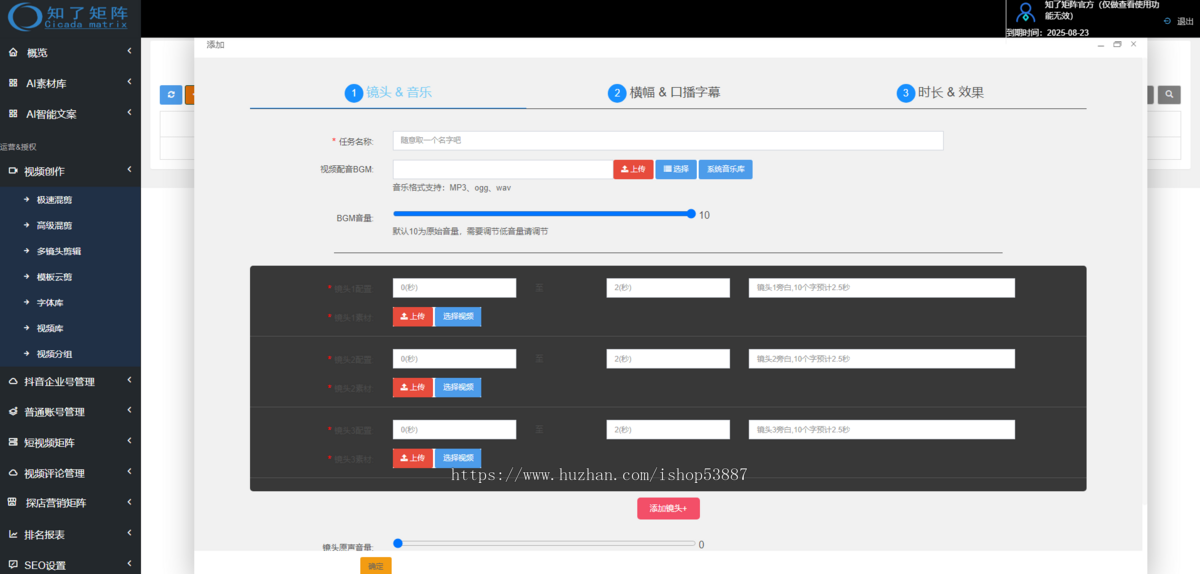
Task: Open 视频库 in the sidebar
Action: (50, 328)
